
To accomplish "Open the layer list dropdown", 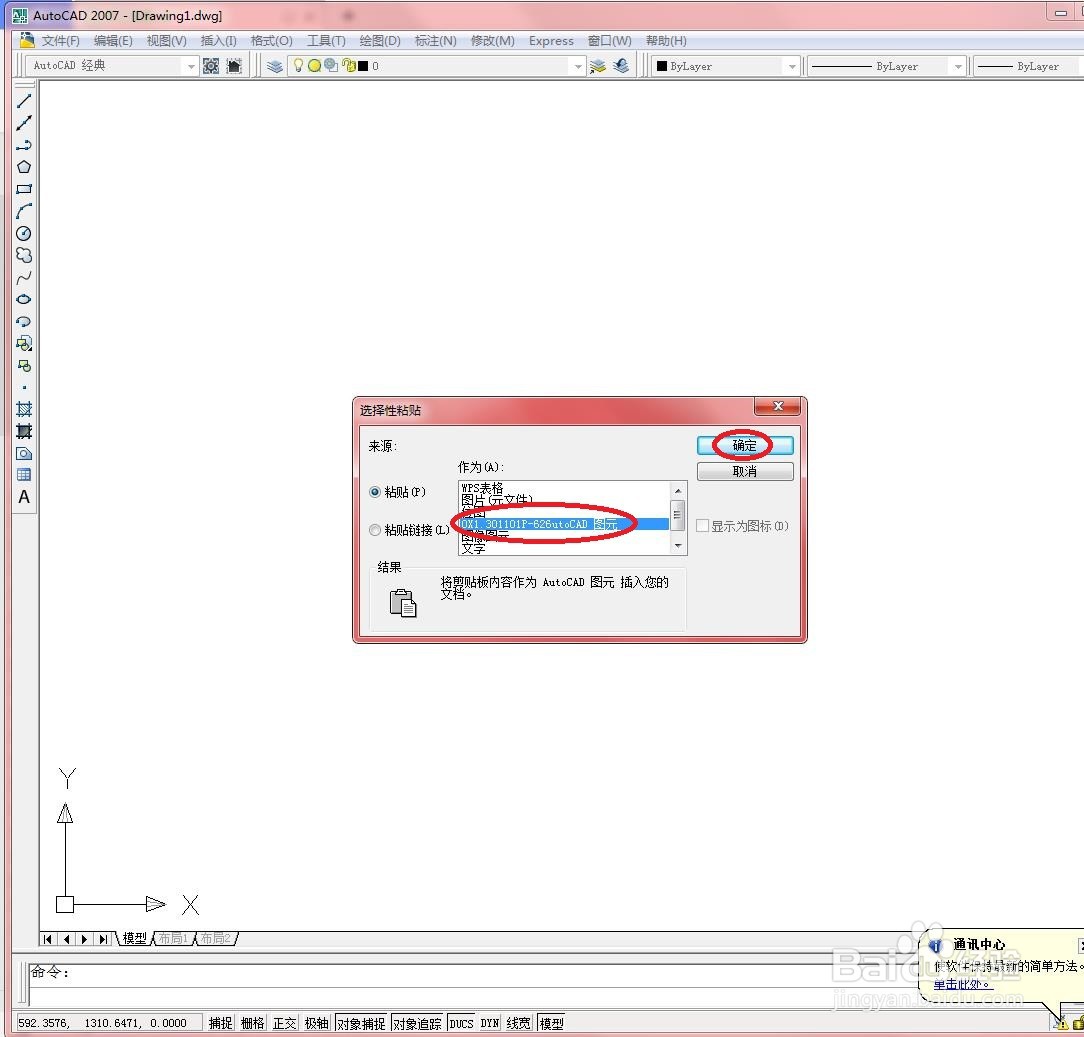I will click(578, 66).
